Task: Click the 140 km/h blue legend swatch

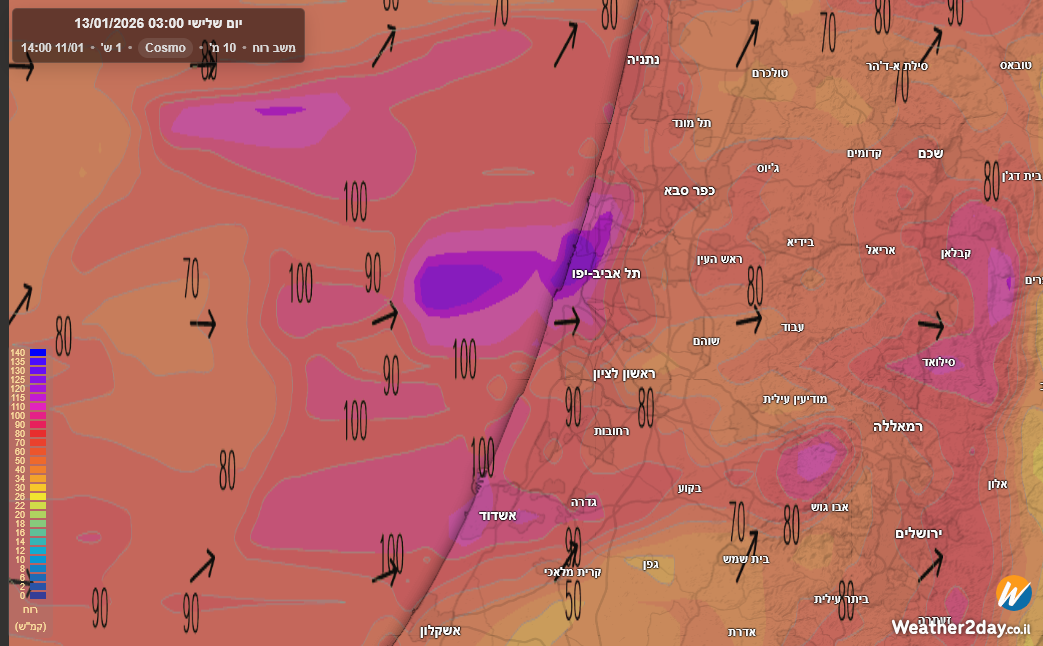Action: point(37,353)
